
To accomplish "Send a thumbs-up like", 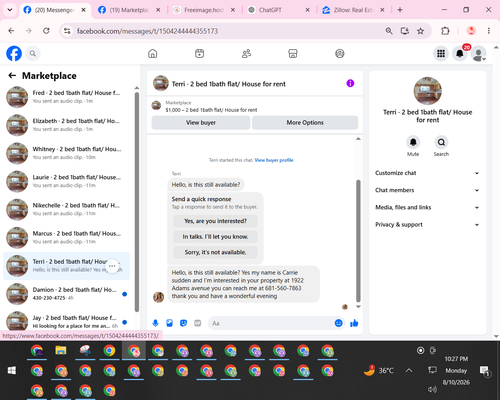I will tap(354, 323).
